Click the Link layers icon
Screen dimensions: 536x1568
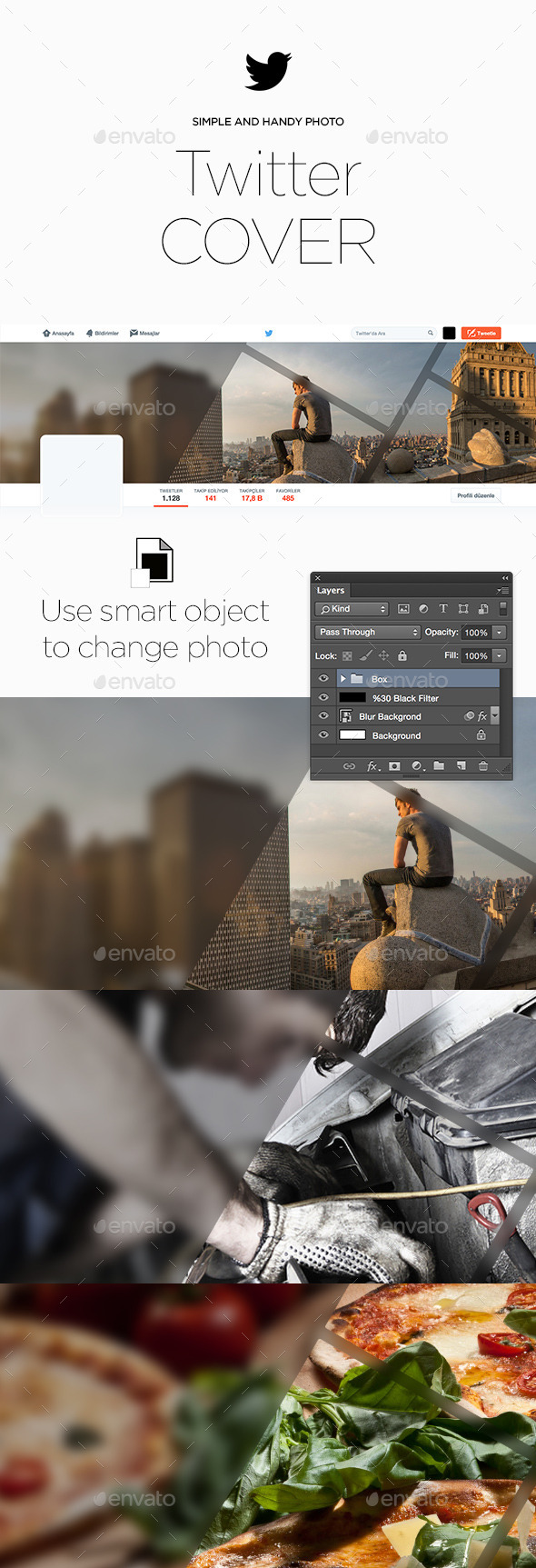pyautogui.click(x=349, y=766)
